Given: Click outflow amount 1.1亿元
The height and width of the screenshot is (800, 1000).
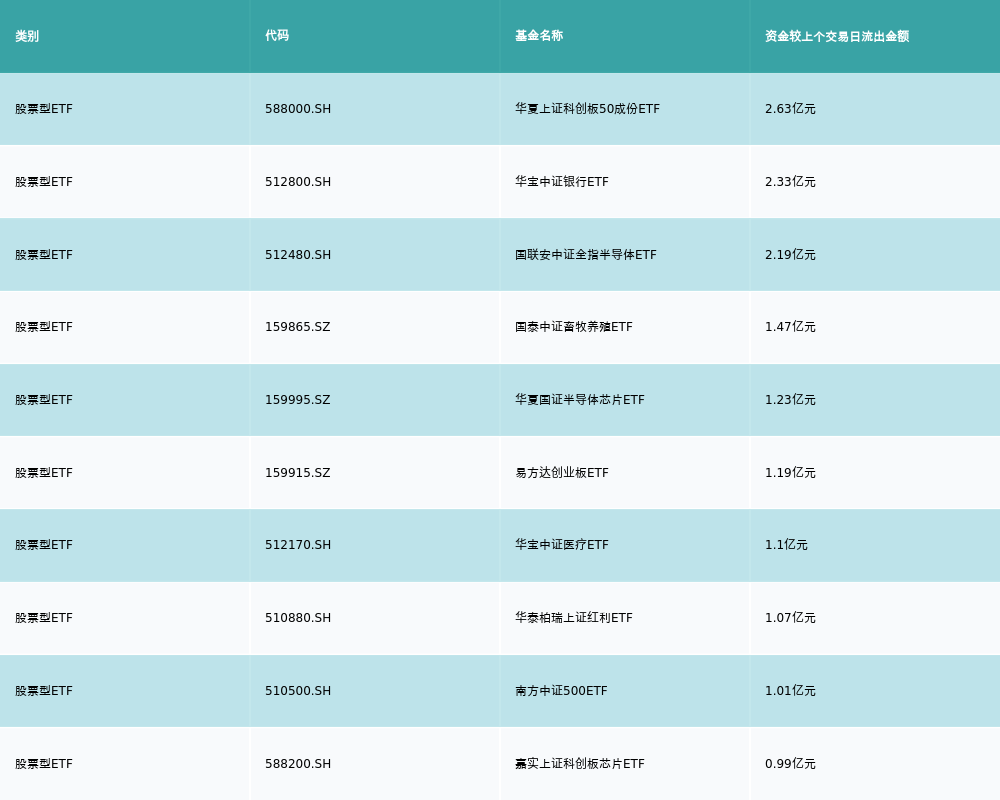Looking at the screenshot, I should click(786, 545).
